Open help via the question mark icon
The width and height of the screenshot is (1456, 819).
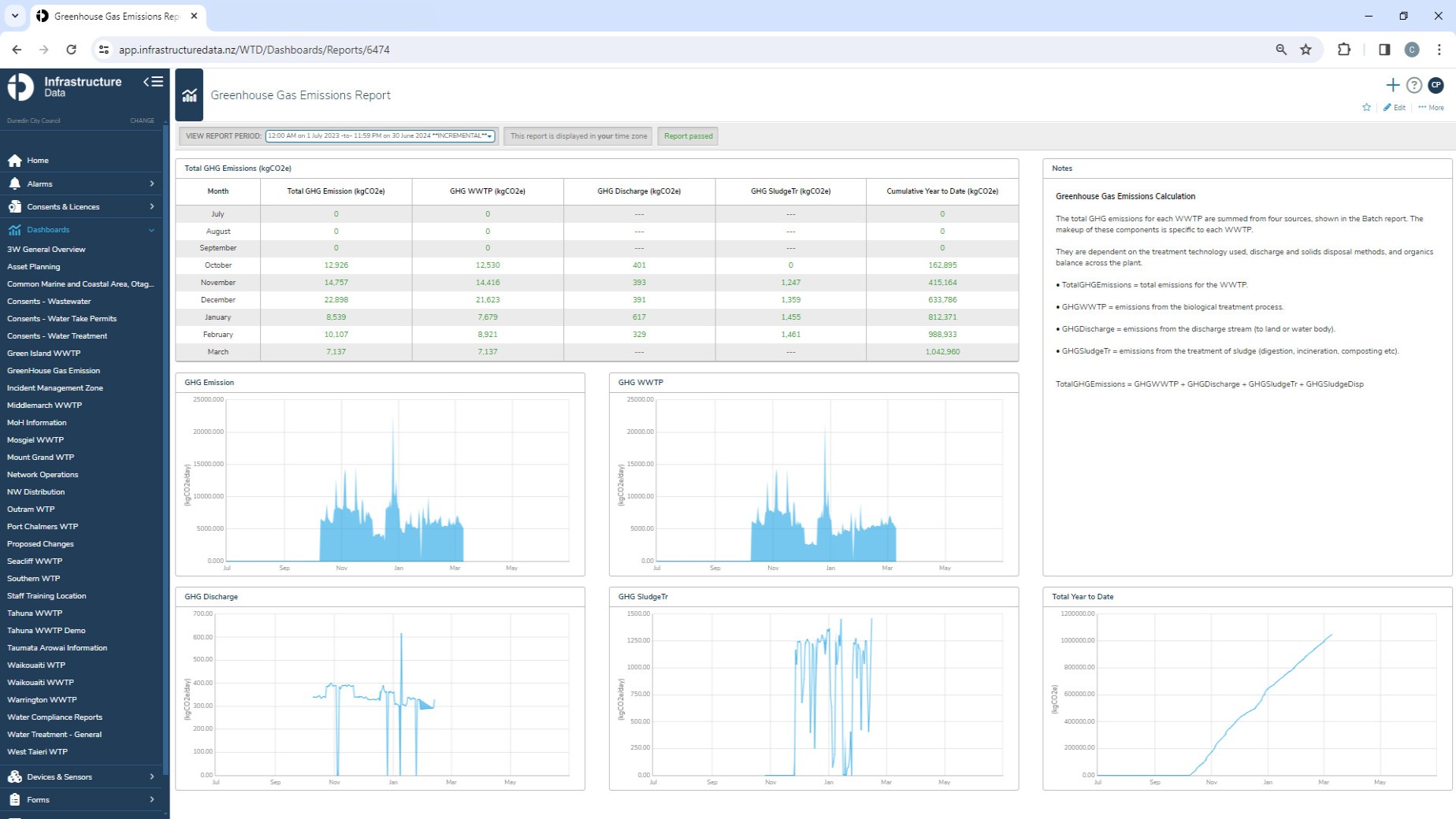click(1414, 85)
